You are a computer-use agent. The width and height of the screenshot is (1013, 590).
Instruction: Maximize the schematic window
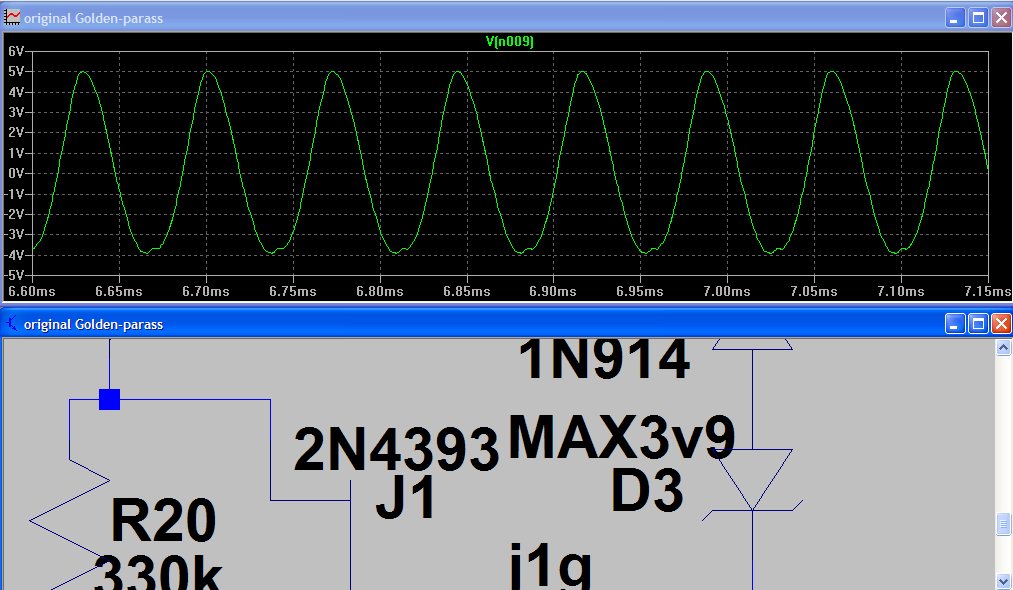(978, 324)
